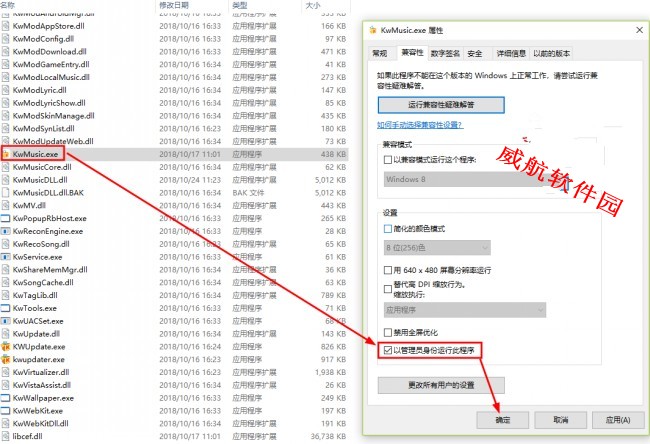
Task: Click the KwMusic.exe properties title icon
Action: click(373, 30)
